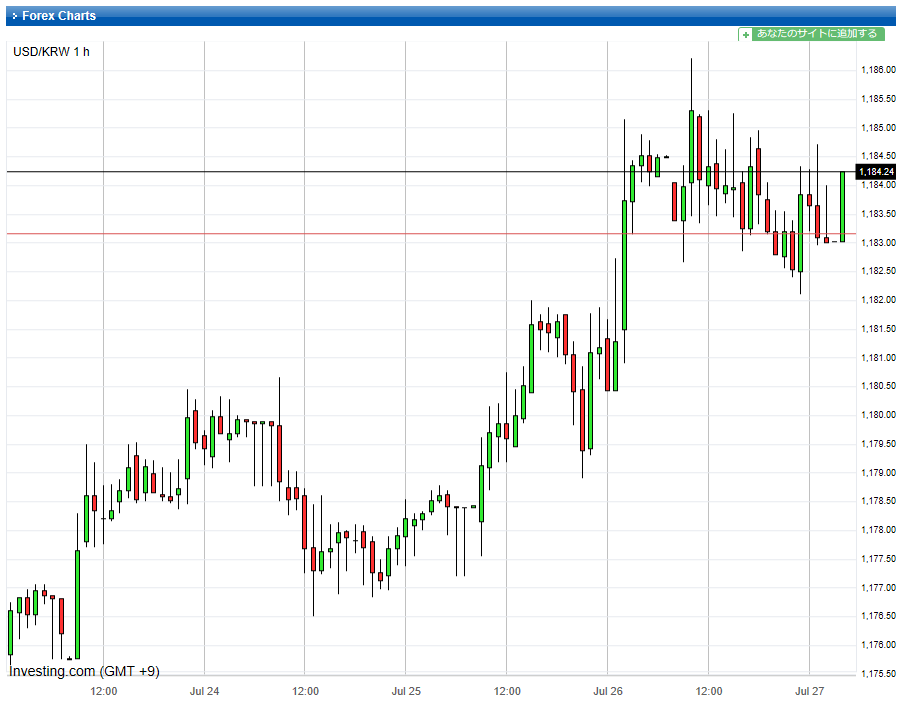
Task: Click the Jul 25 date marker
Action: pyautogui.click(x=405, y=691)
